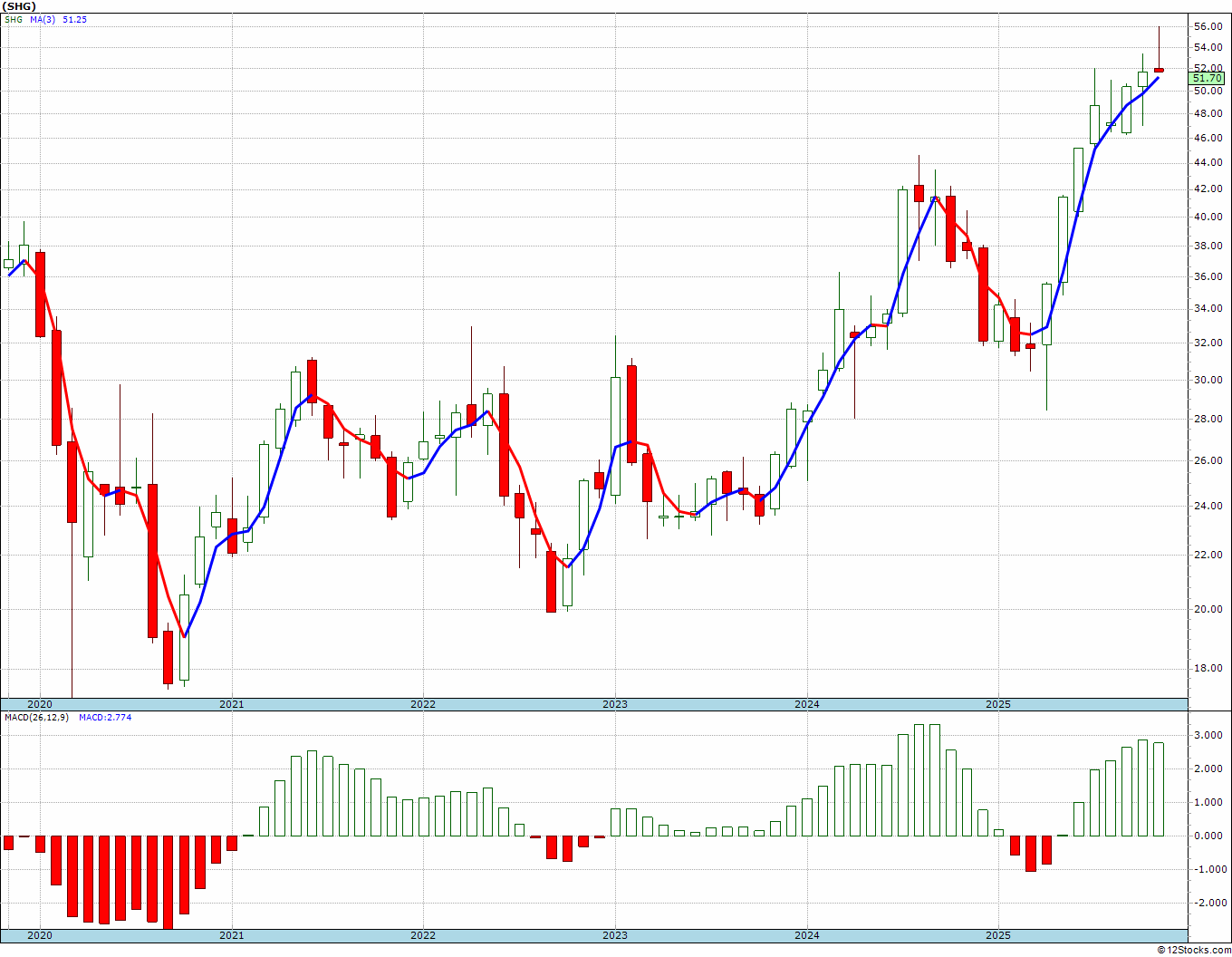Click the 3.000 MACD axis label
Image resolution: width=1232 pixels, height=957 pixels.
click(1209, 735)
